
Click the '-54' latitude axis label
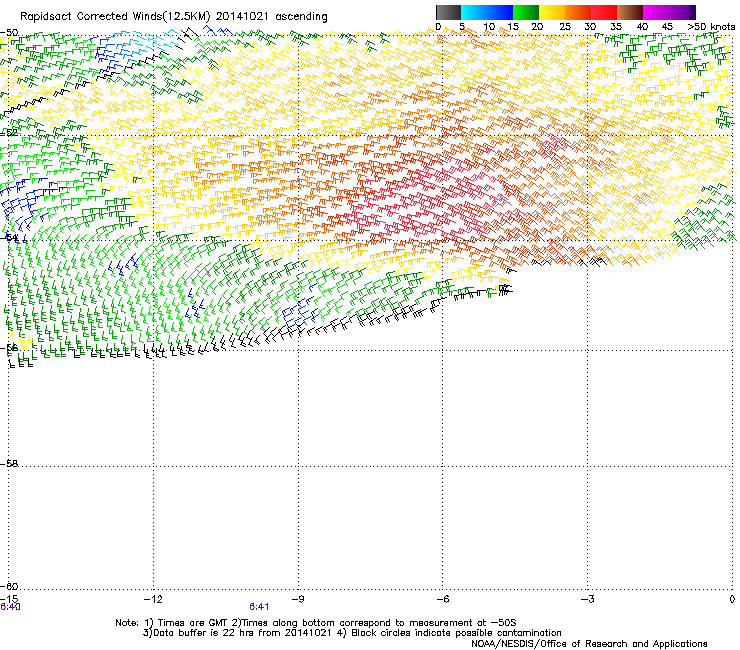tap(9, 237)
